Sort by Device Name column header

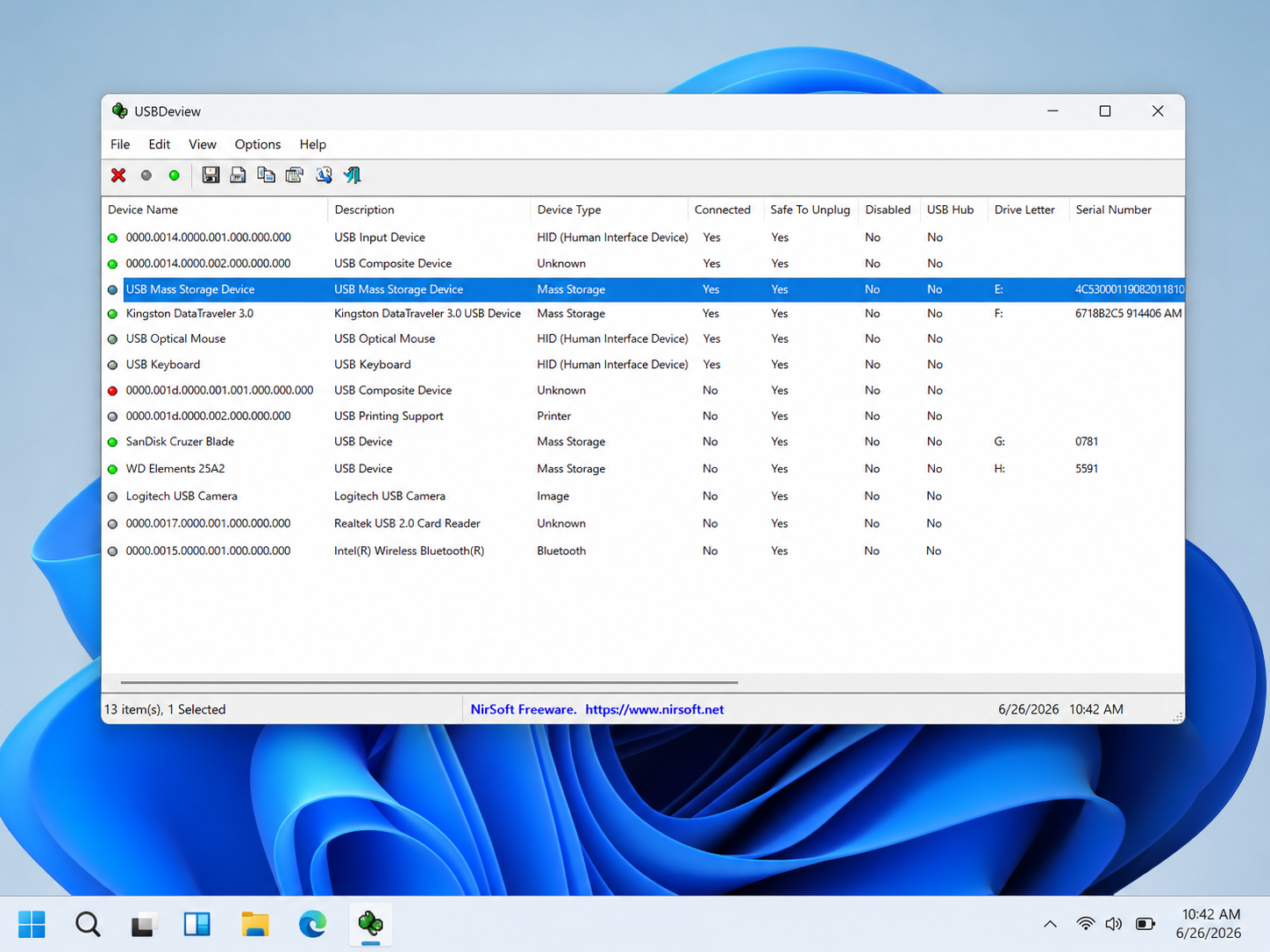215,210
